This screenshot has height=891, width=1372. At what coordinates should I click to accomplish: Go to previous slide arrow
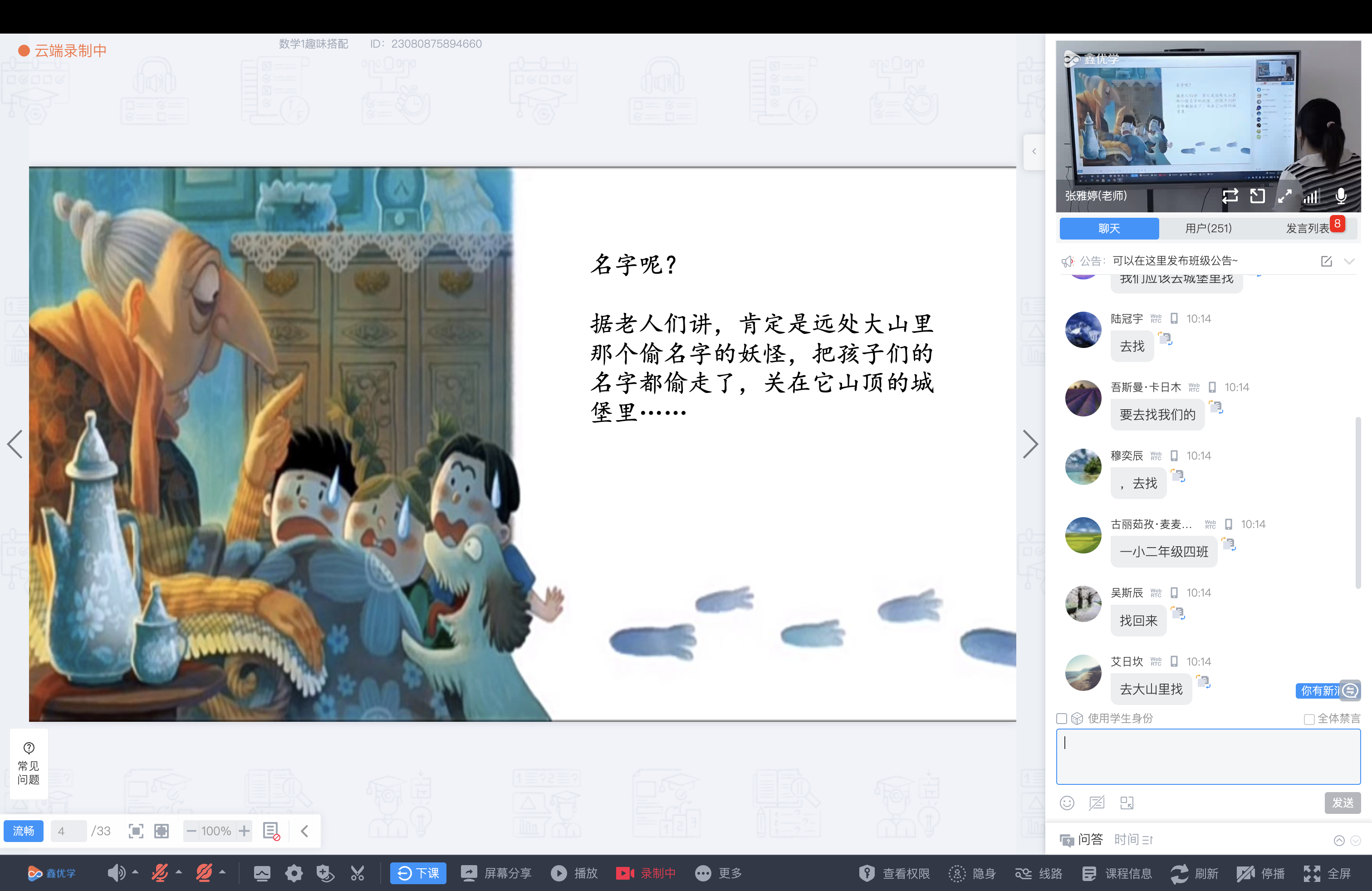[15, 444]
